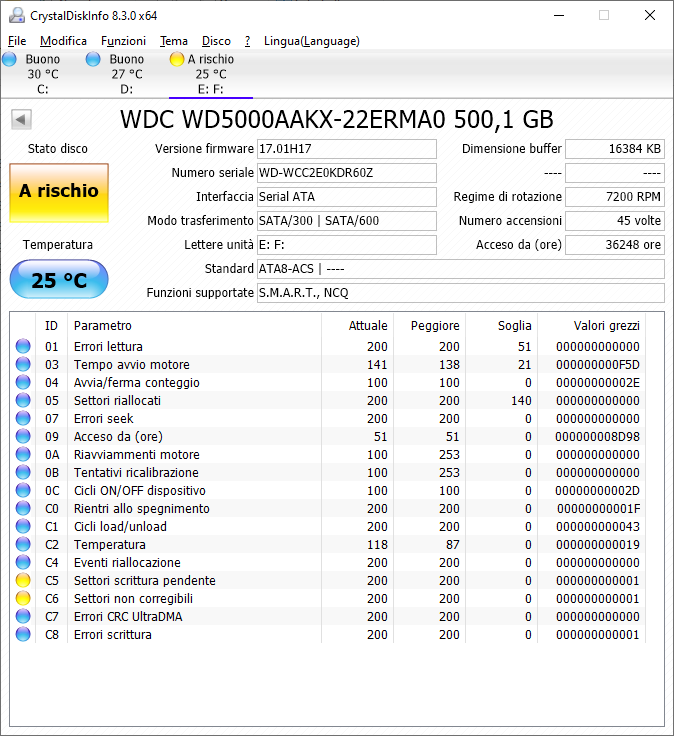Image resolution: width=674 pixels, height=736 pixels.
Task: Close the CrystalDiskInfo window
Action: [x=650, y=15]
